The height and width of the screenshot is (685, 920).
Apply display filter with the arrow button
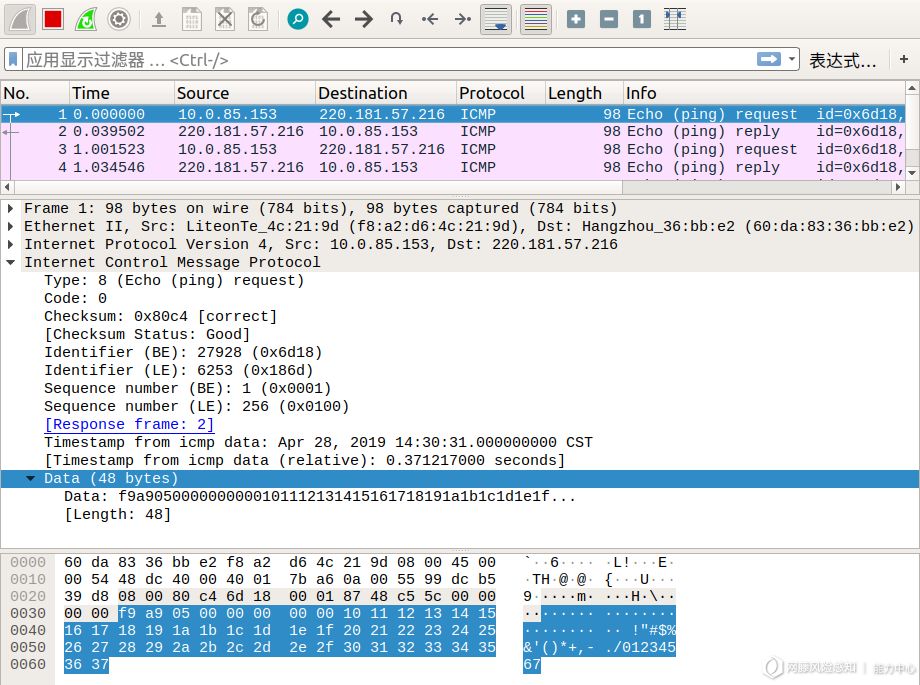coord(769,59)
